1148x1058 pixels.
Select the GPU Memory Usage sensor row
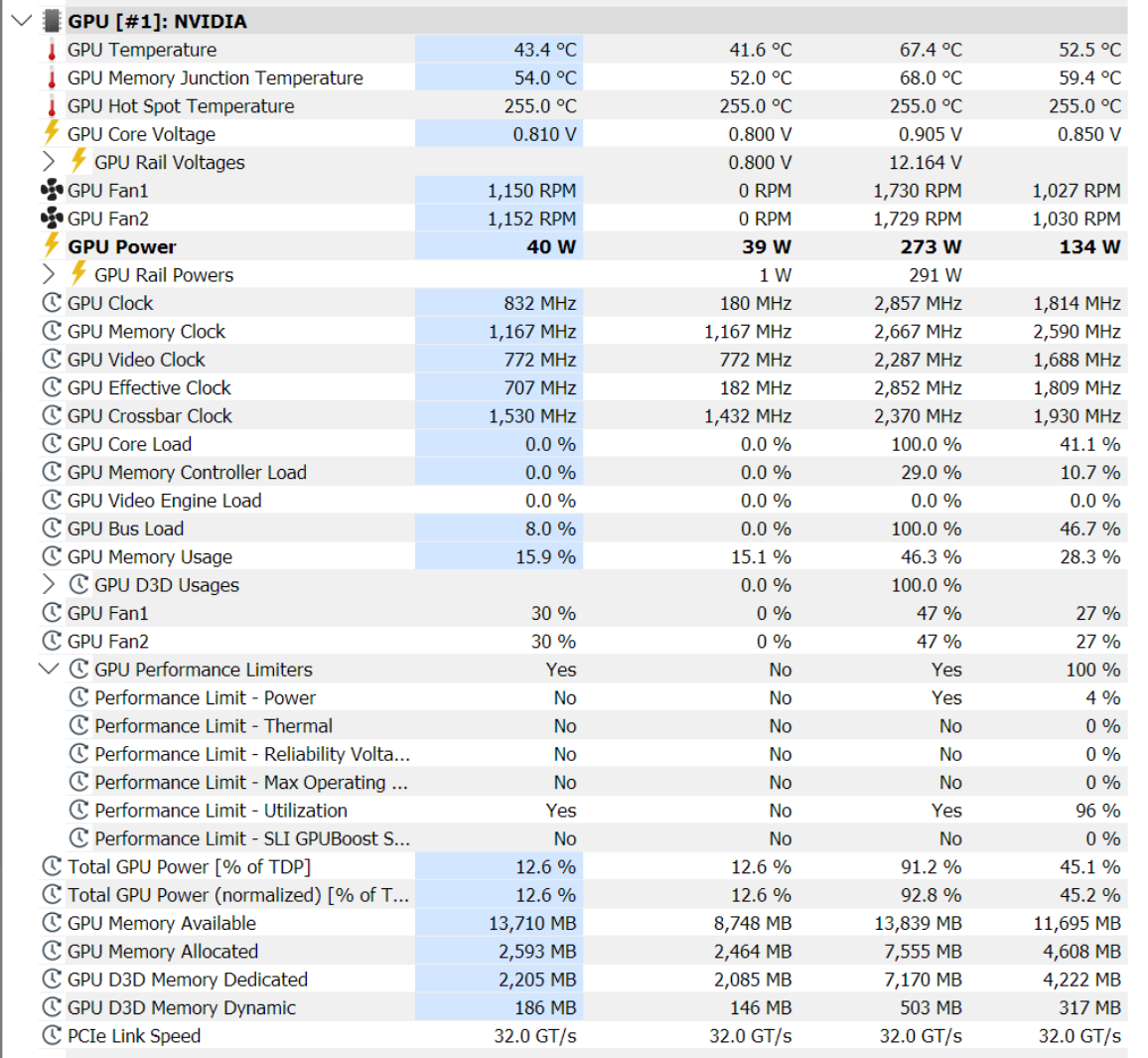coord(149,557)
